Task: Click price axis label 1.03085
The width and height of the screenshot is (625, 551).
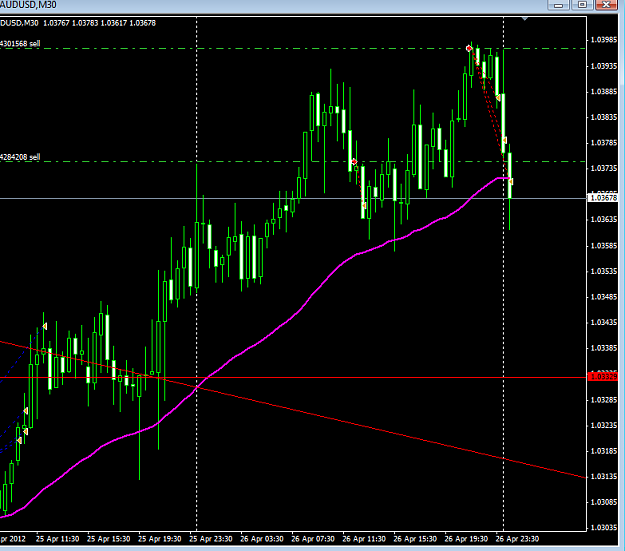Action: (x=603, y=502)
